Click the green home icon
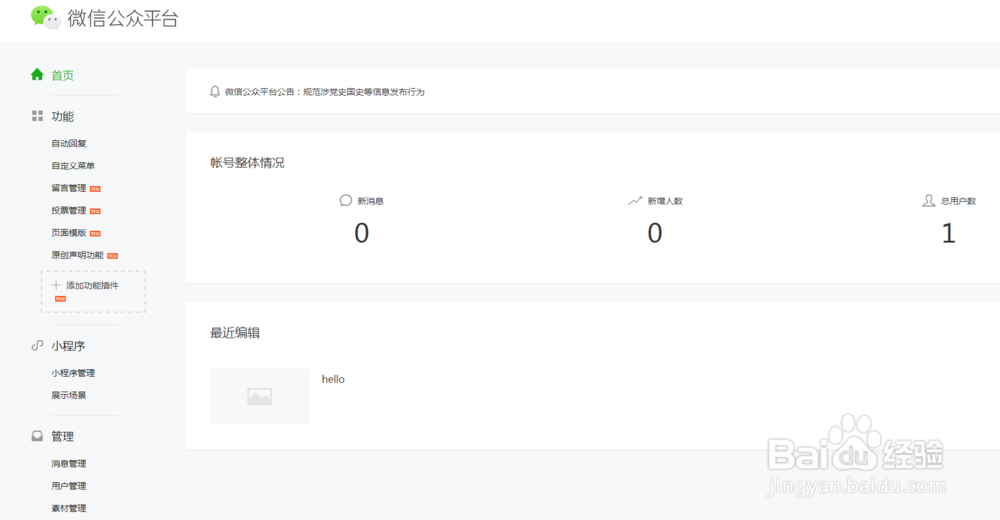 (37, 75)
